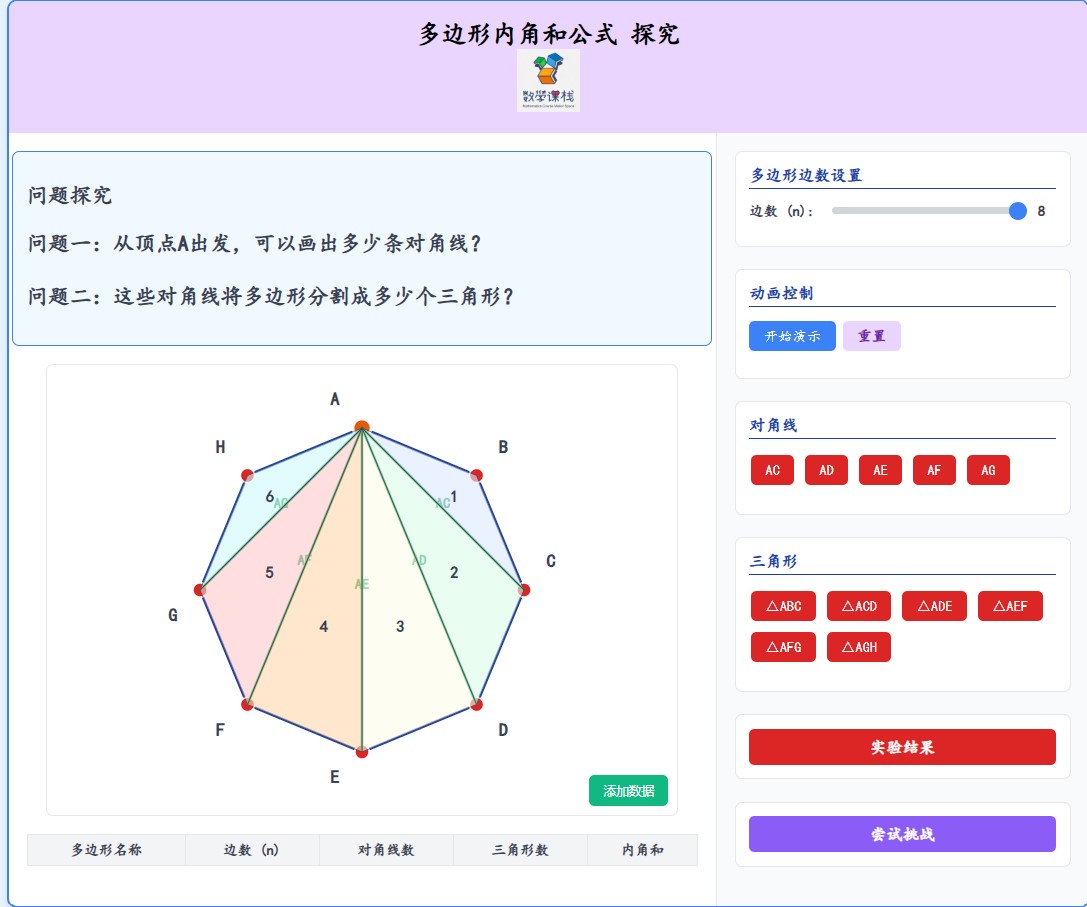Select diagonal AD in the 对角线 panel
Viewport: 1087px width, 907px height.
pos(826,470)
